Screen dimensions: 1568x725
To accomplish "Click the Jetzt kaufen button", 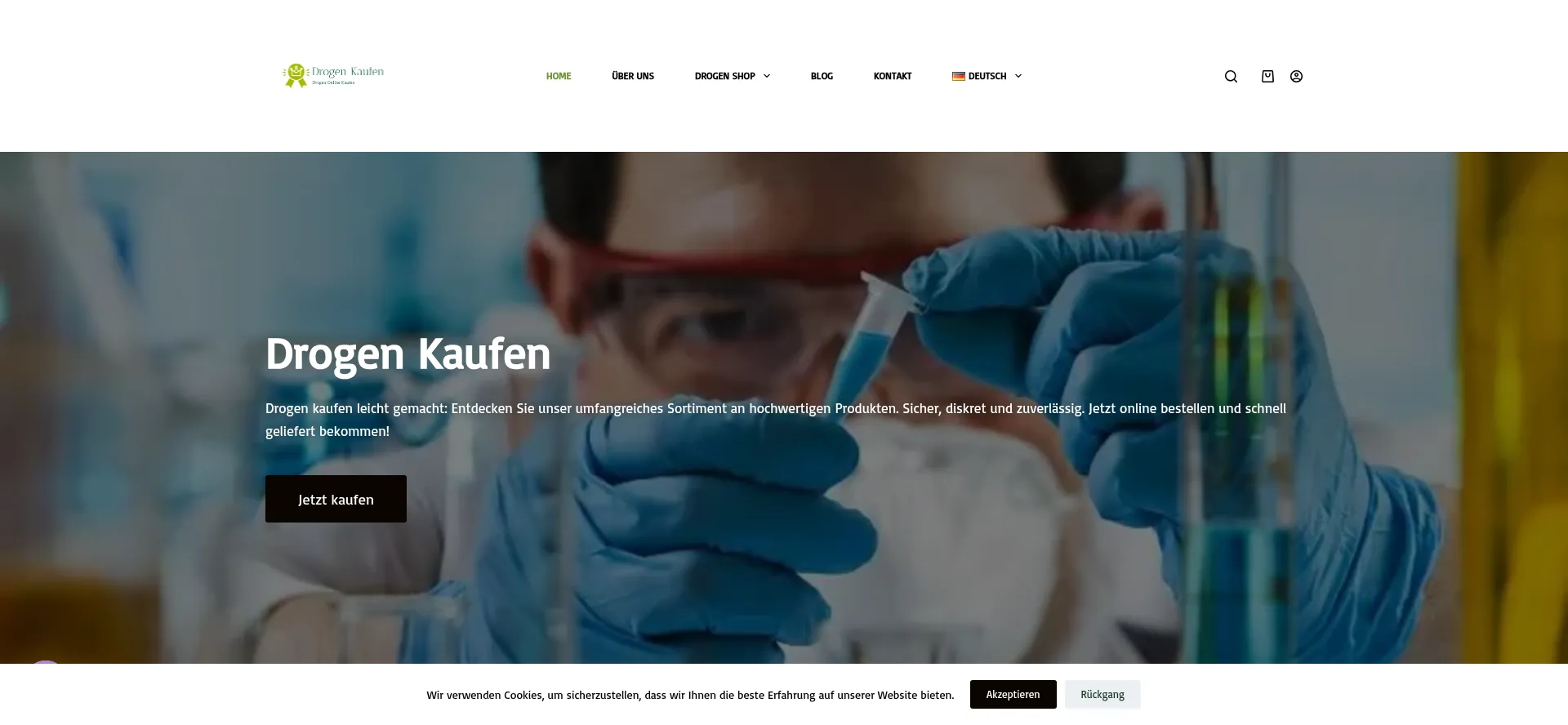I will click(336, 499).
